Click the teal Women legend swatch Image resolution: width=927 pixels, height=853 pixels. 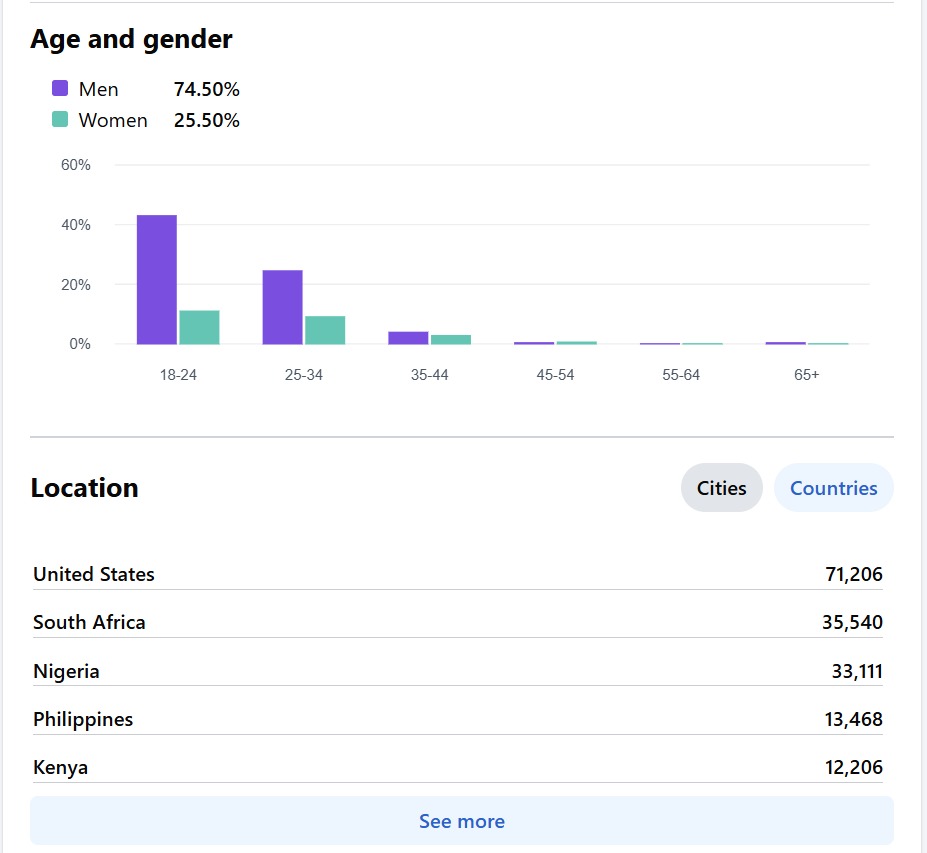pyautogui.click(x=60, y=120)
